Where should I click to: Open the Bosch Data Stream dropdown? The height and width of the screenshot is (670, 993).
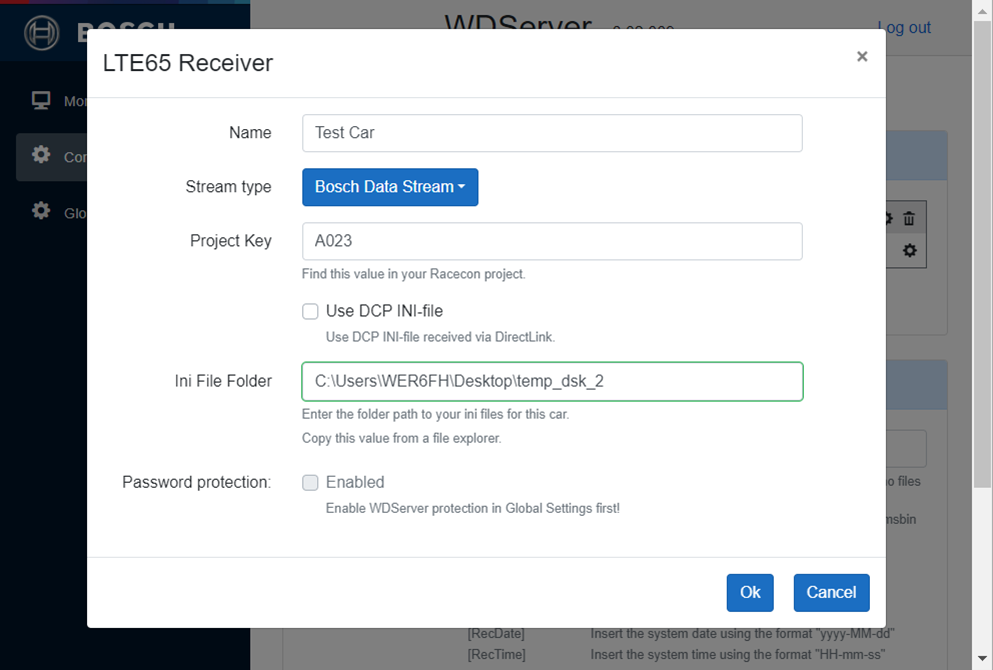click(390, 187)
